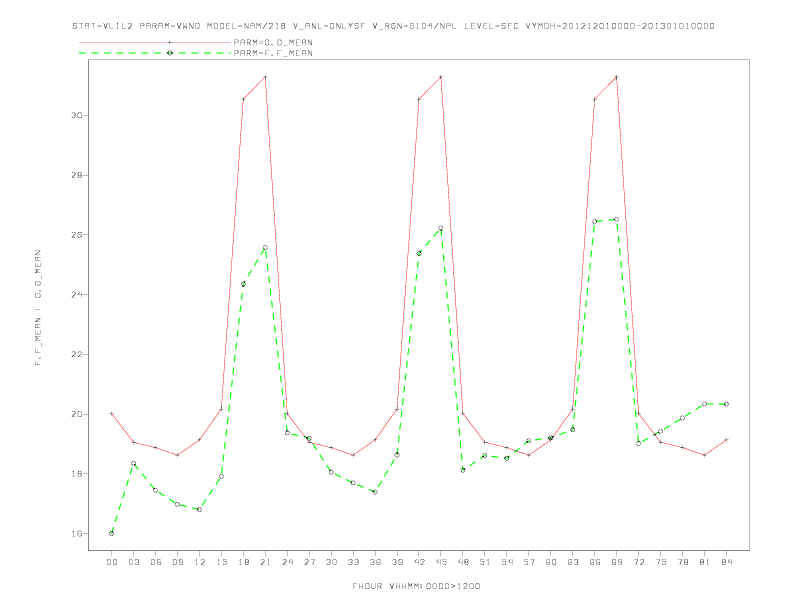Screen dimensions: 792x612
Task: Click x-axis tick label 48
Action: pyautogui.click(x=463, y=562)
